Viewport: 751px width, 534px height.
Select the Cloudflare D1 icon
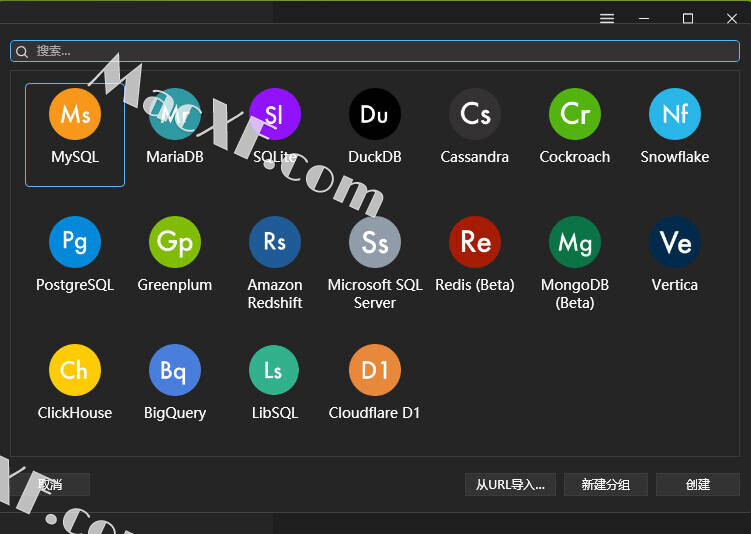click(x=375, y=370)
